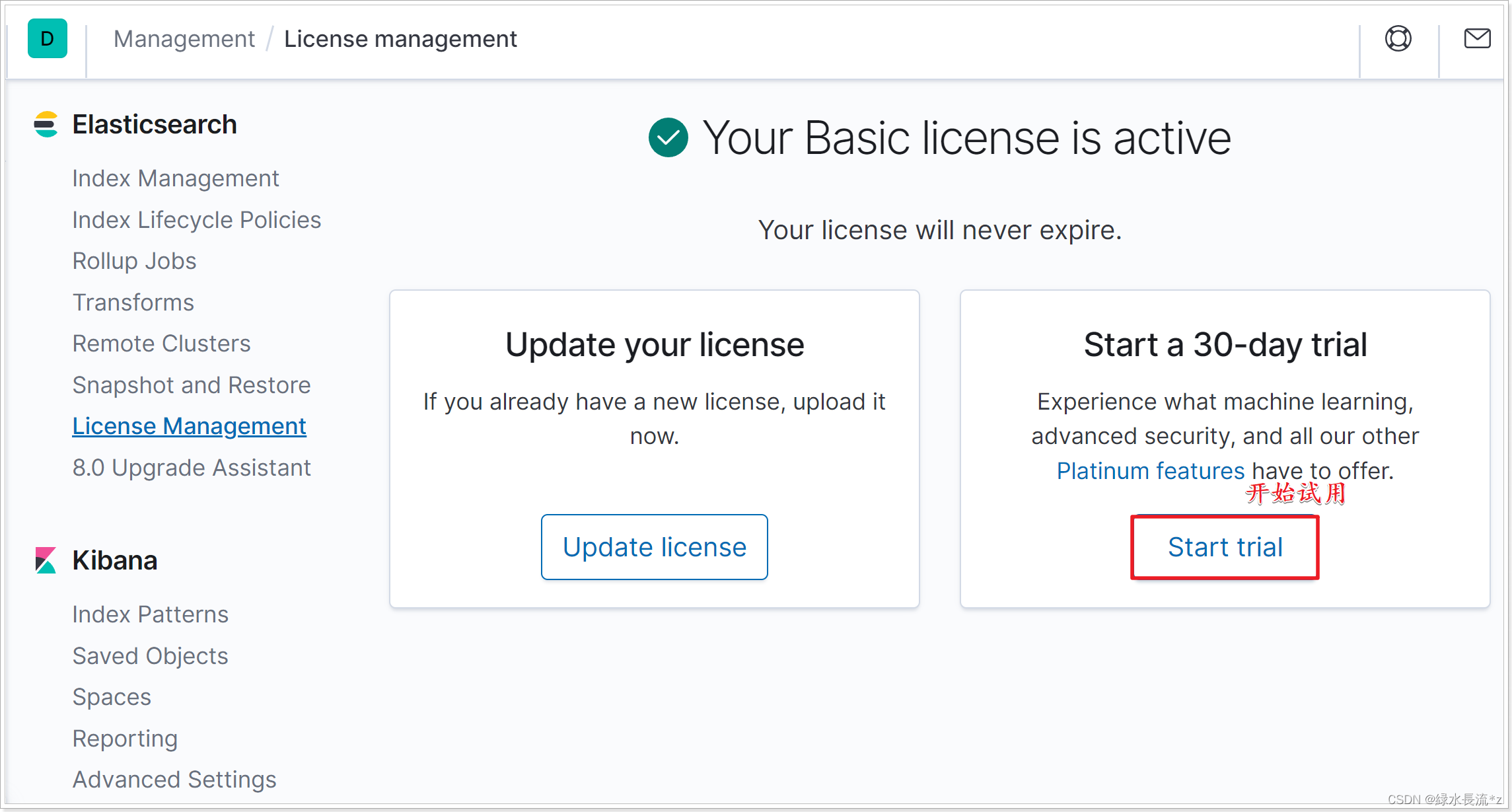
Task: Click the Kibana section heading
Action: [x=115, y=560]
